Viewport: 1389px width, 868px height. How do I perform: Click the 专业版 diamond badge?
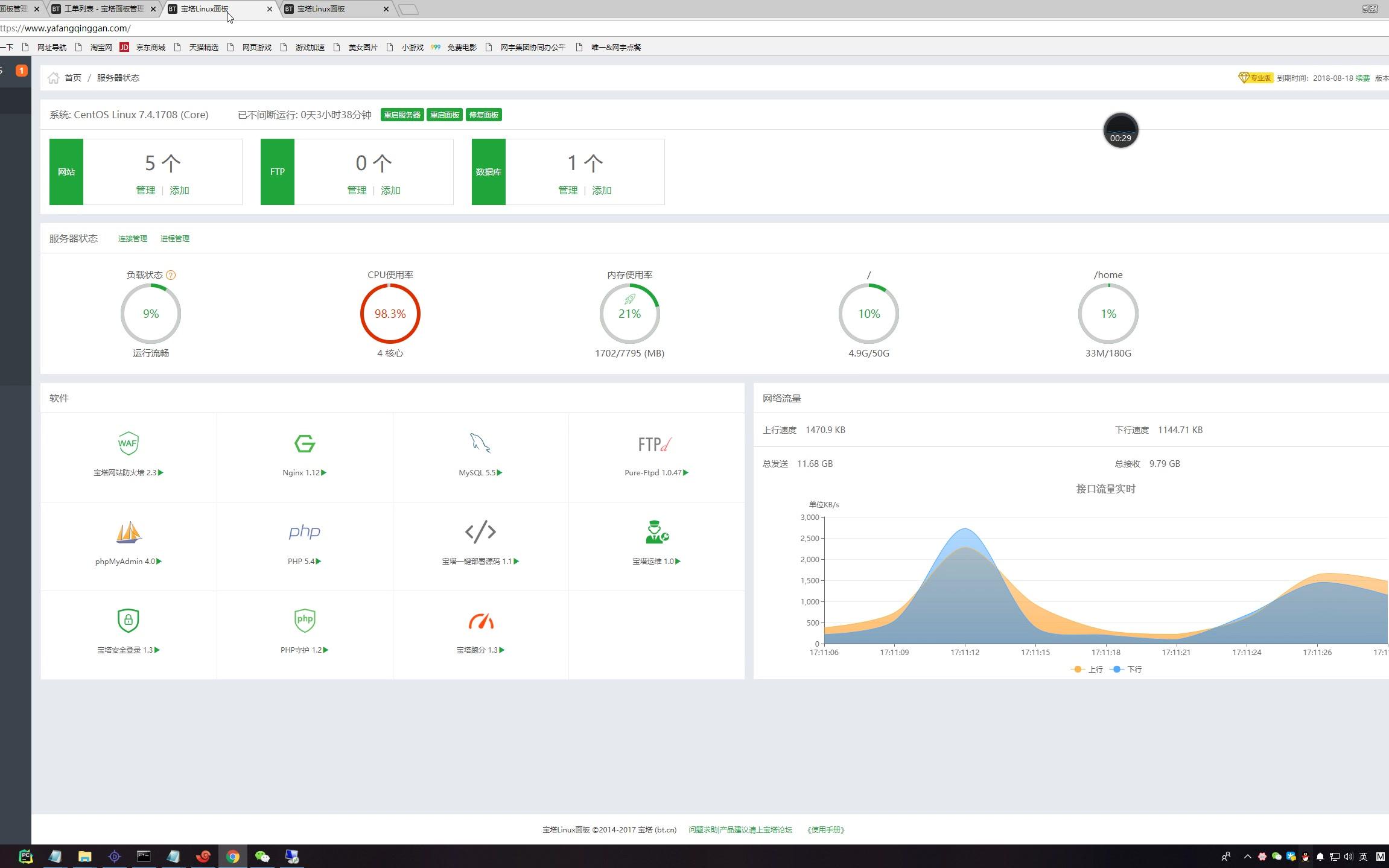pos(1254,78)
